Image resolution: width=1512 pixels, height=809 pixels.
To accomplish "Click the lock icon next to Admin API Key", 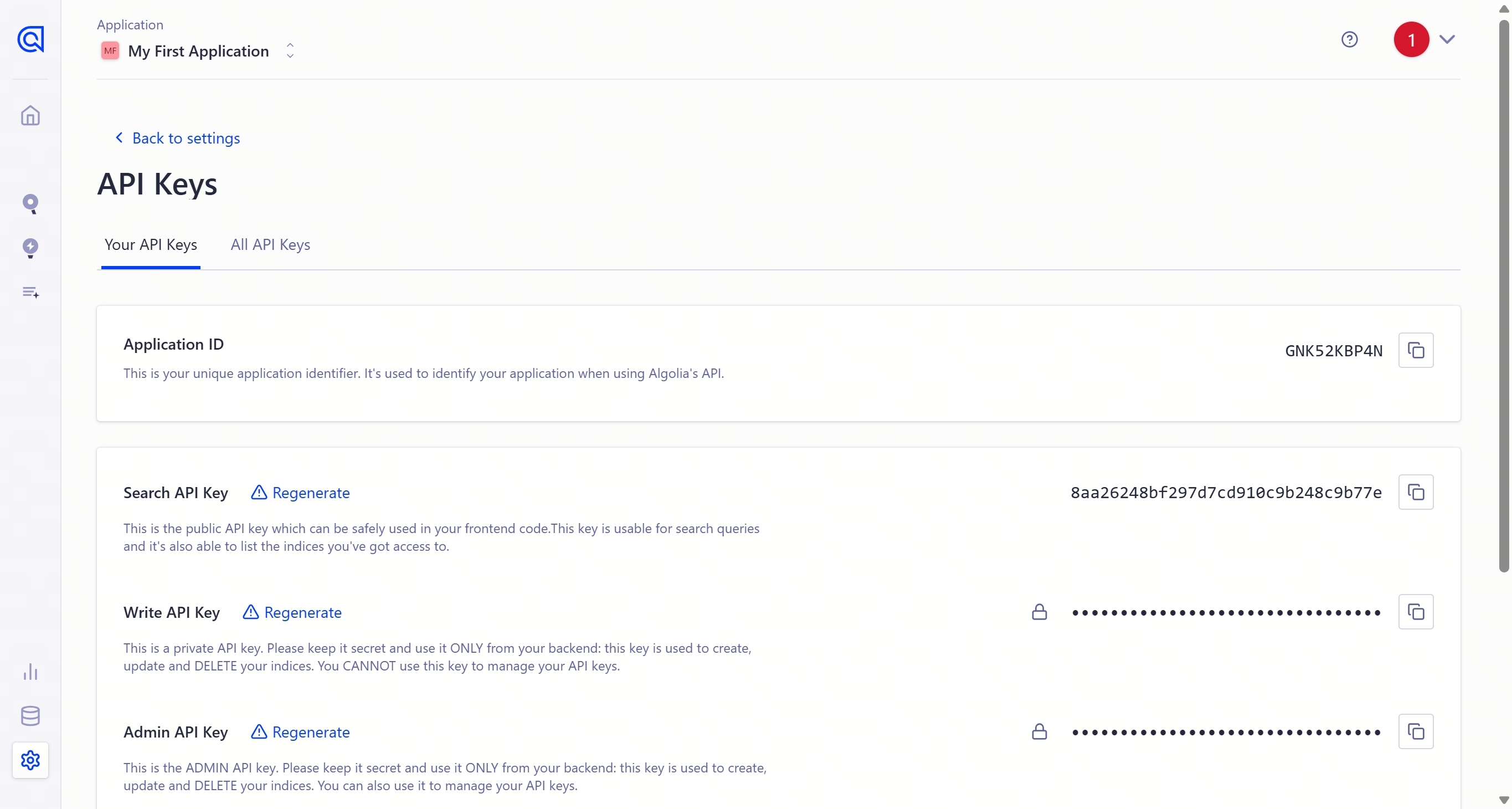I will tap(1040, 731).
